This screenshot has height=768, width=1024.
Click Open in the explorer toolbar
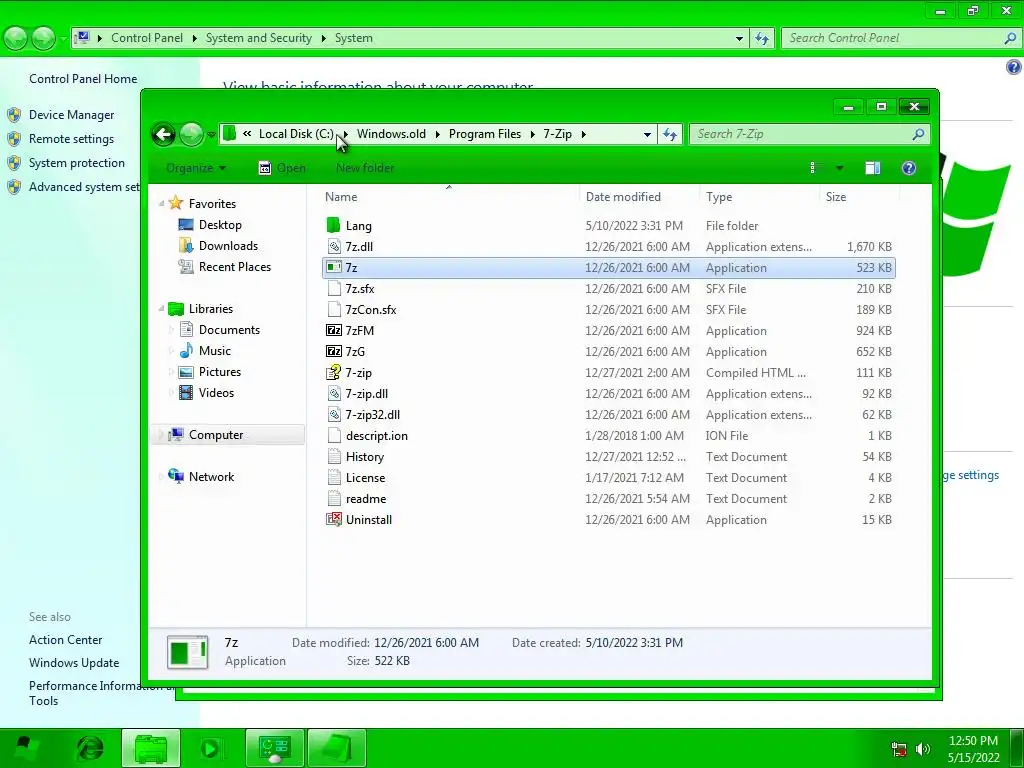(282, 168)
